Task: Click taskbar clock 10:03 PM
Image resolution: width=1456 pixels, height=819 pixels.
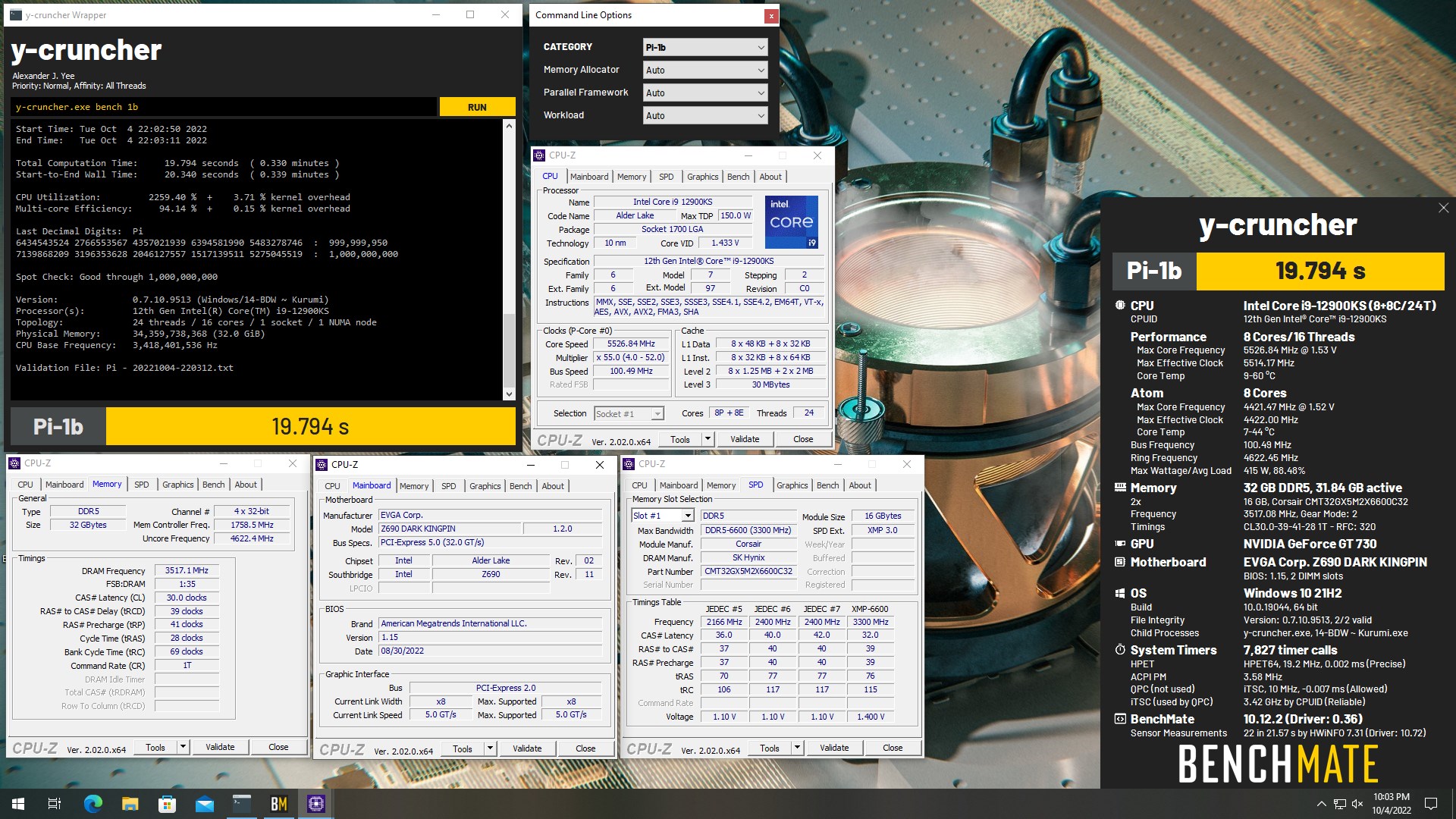Action: click(x=1391, y=797)
